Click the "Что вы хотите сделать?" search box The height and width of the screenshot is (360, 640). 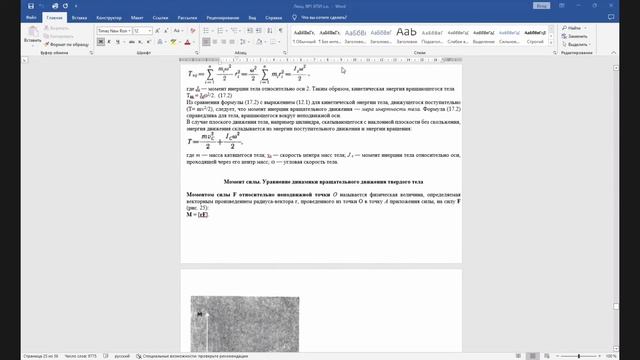(324, 18)
